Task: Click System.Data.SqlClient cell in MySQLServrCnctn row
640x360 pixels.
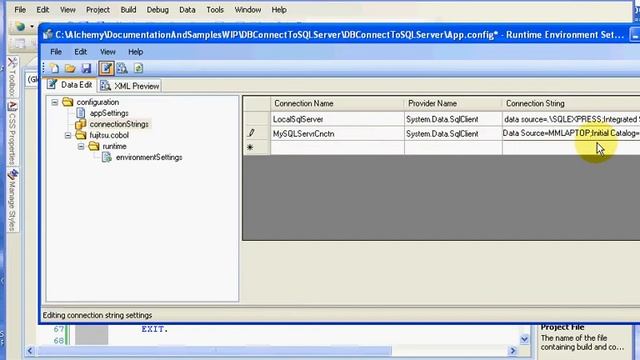Action: [453, 133]
